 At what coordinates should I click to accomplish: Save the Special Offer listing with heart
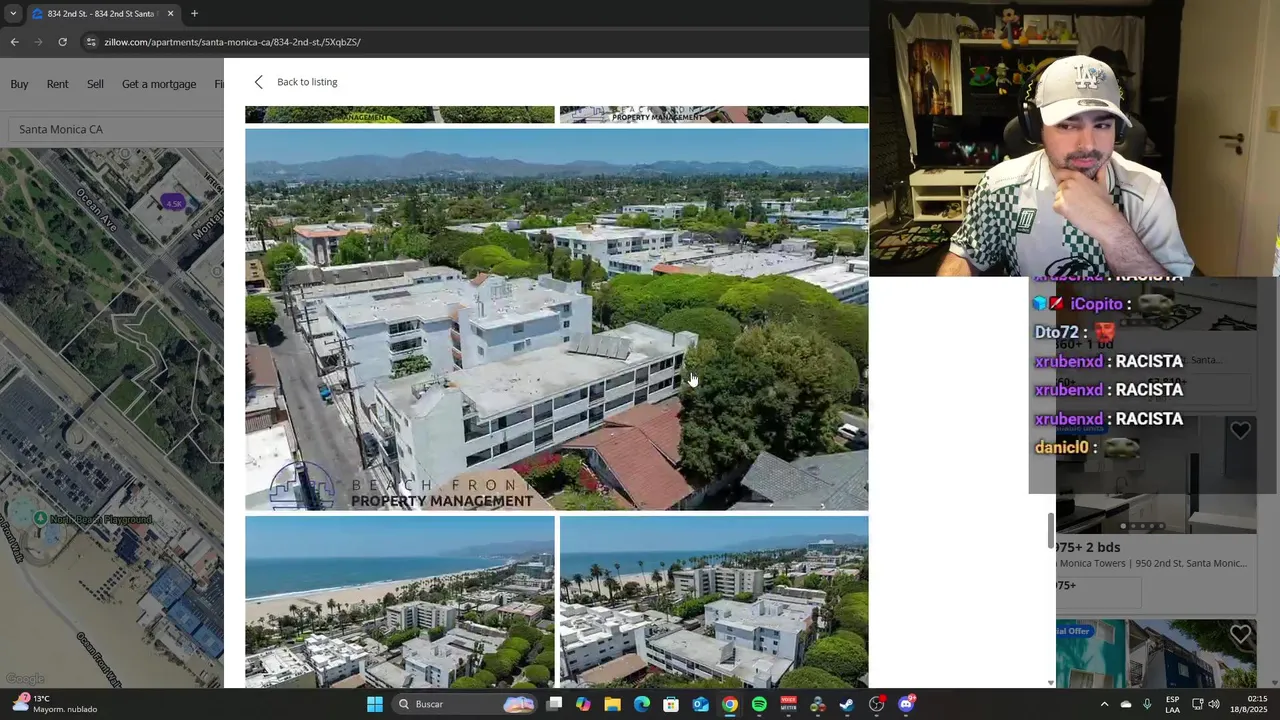[x=1240, y=635]
